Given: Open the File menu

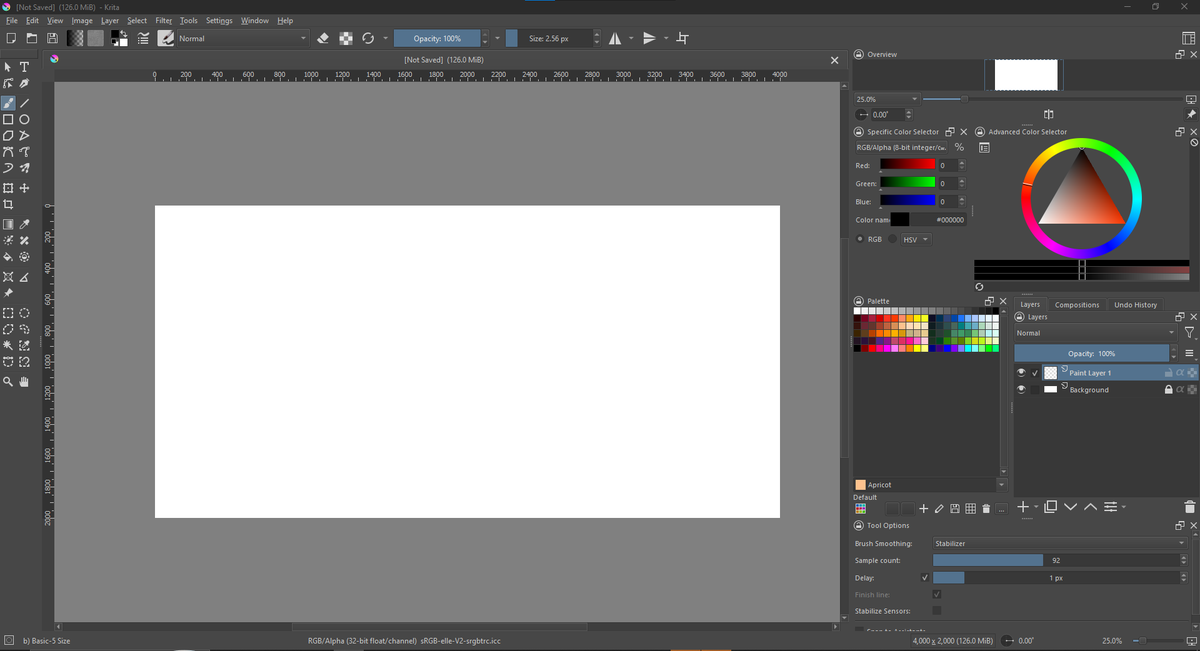Looking at the screenshot, I should click(x=12, y=20).
